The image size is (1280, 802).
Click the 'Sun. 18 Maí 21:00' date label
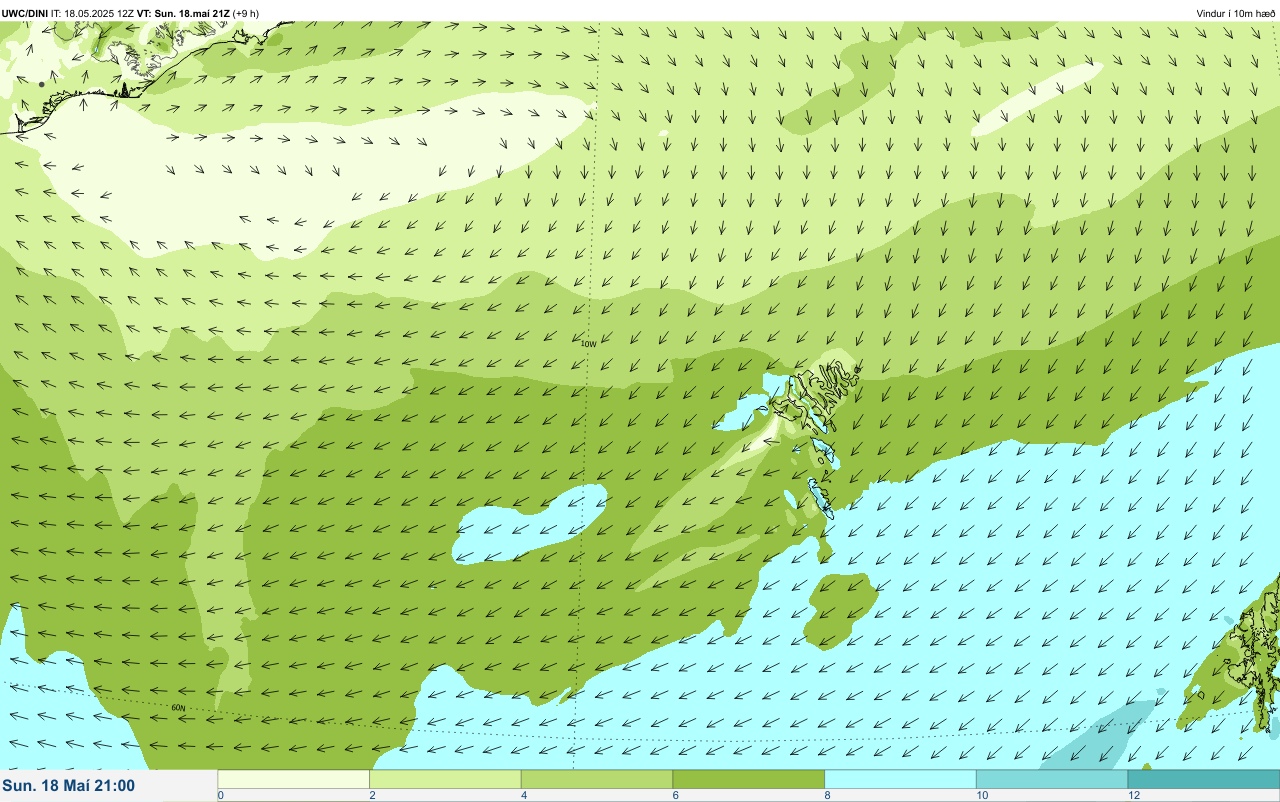[x=69, y=786]
